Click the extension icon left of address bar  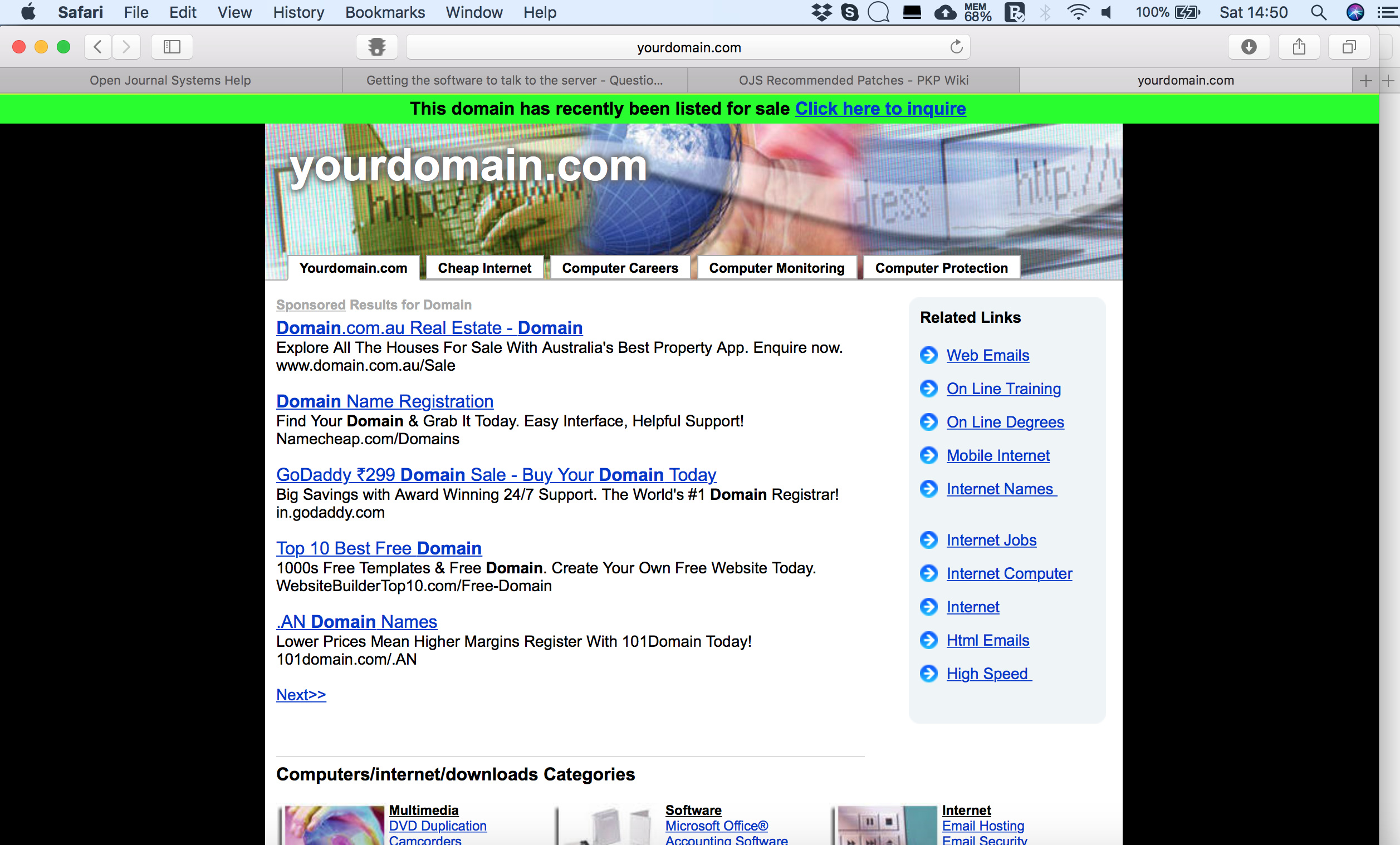coord(376,47)
